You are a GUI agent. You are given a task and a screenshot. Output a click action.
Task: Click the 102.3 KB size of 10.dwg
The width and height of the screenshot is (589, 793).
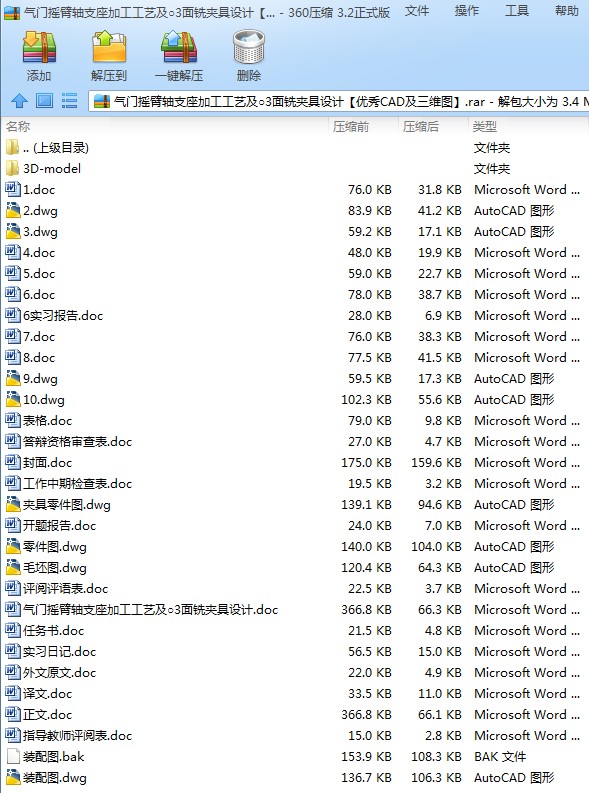tap(366, 400)
